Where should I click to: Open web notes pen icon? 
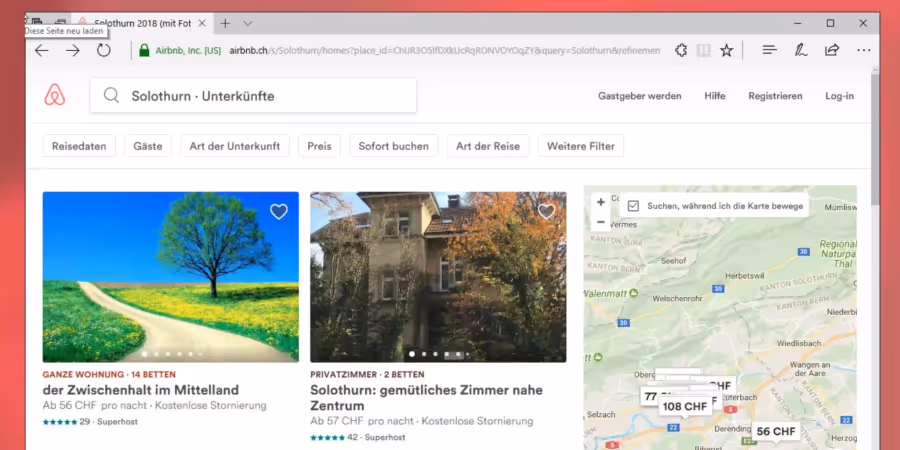(801, 51)
